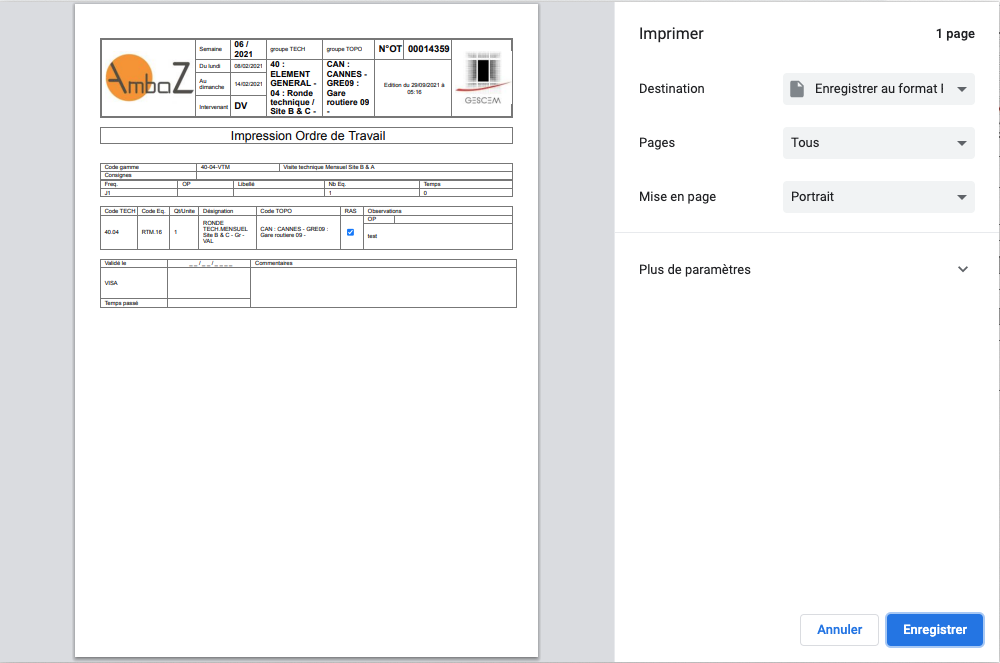Click the AmbaZ logo in preview
The width and height of the screenshot is (1000, 663).
pos(149,78)
